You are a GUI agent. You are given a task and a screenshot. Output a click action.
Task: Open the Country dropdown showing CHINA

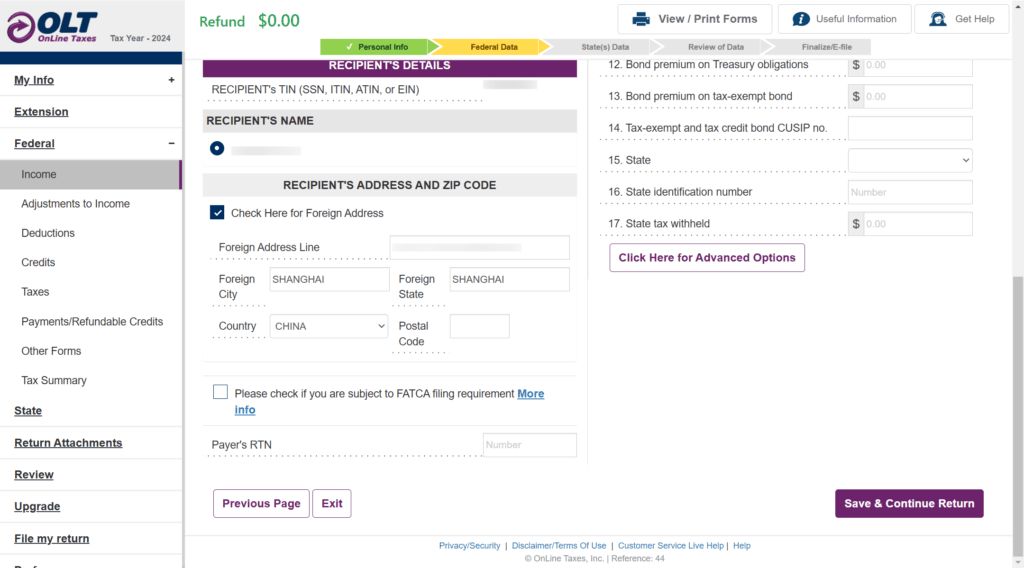(329, 326)
